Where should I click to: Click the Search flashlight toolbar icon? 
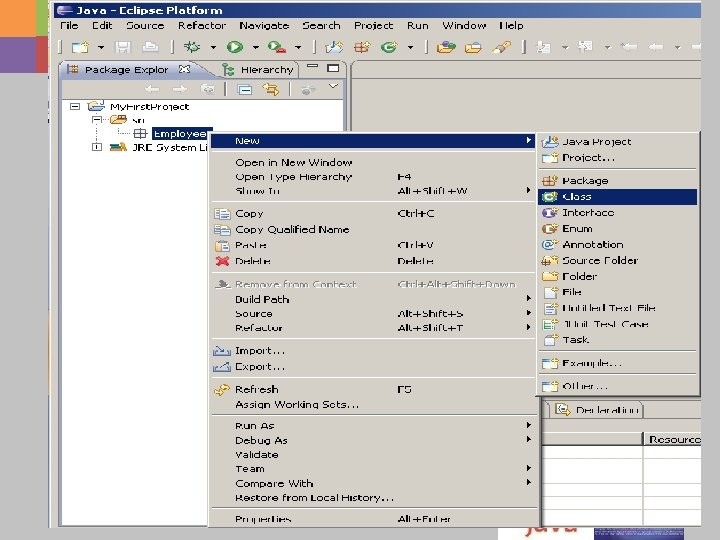tap(501, 47)
